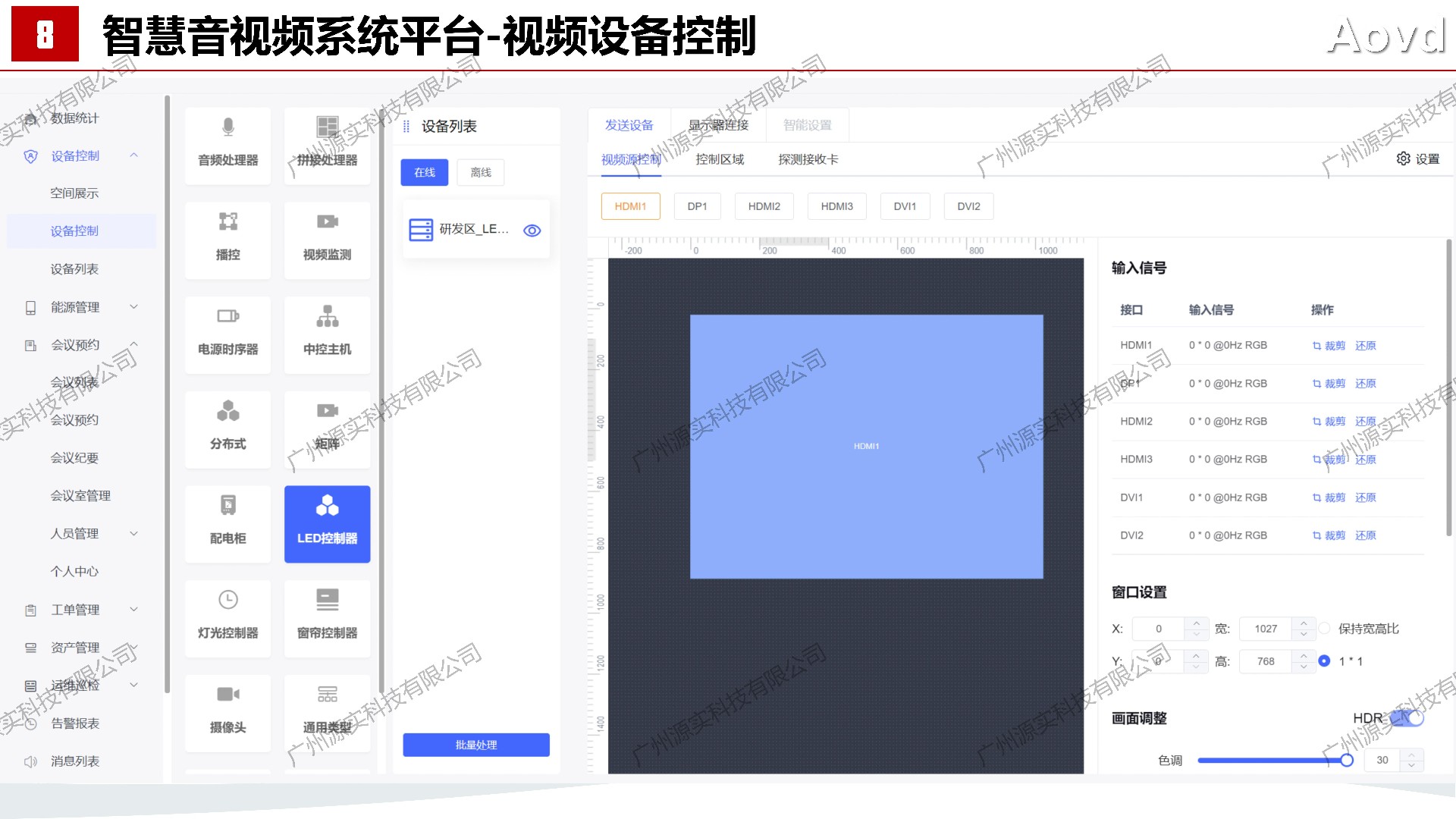Collapse the 设备控制 sidebar section

pos(133,155)
